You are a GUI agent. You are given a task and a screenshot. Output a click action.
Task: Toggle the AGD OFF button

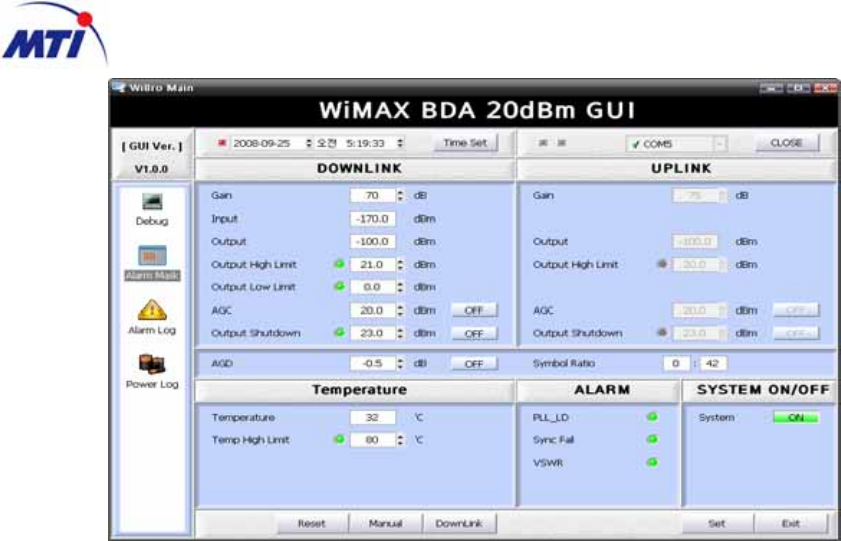(x=474, y=364)
